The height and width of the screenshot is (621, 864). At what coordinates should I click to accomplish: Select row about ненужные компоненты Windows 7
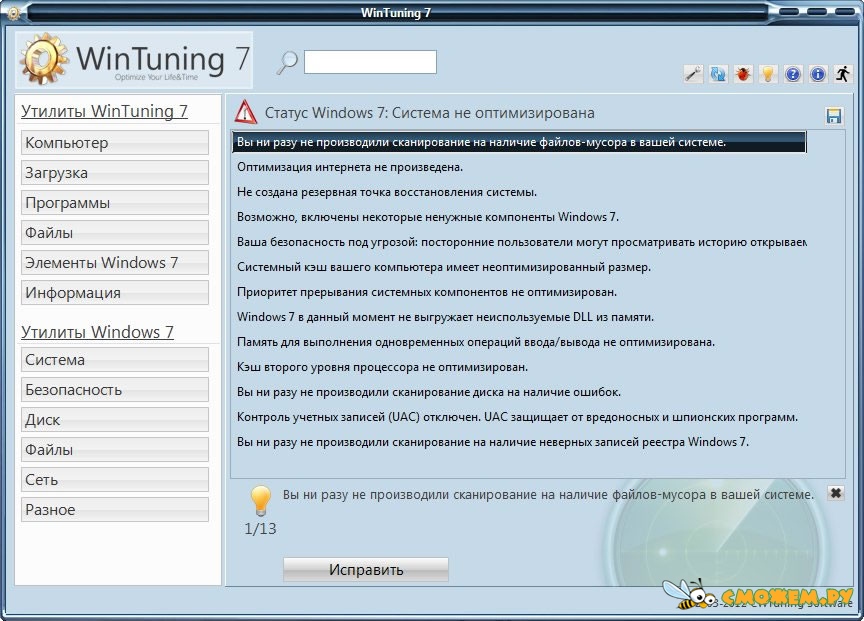(519, 217)
